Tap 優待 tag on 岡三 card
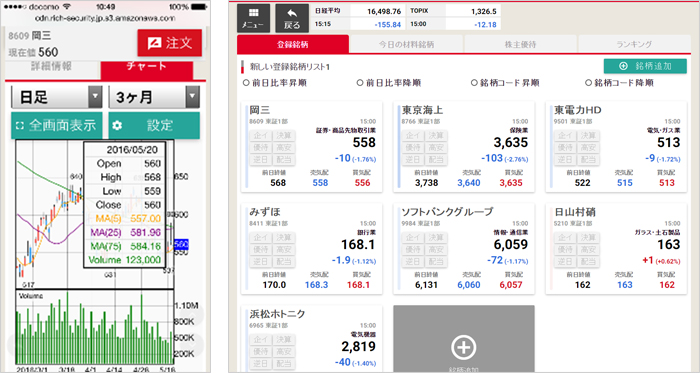700x373 pixels. [x=261, y=148]
